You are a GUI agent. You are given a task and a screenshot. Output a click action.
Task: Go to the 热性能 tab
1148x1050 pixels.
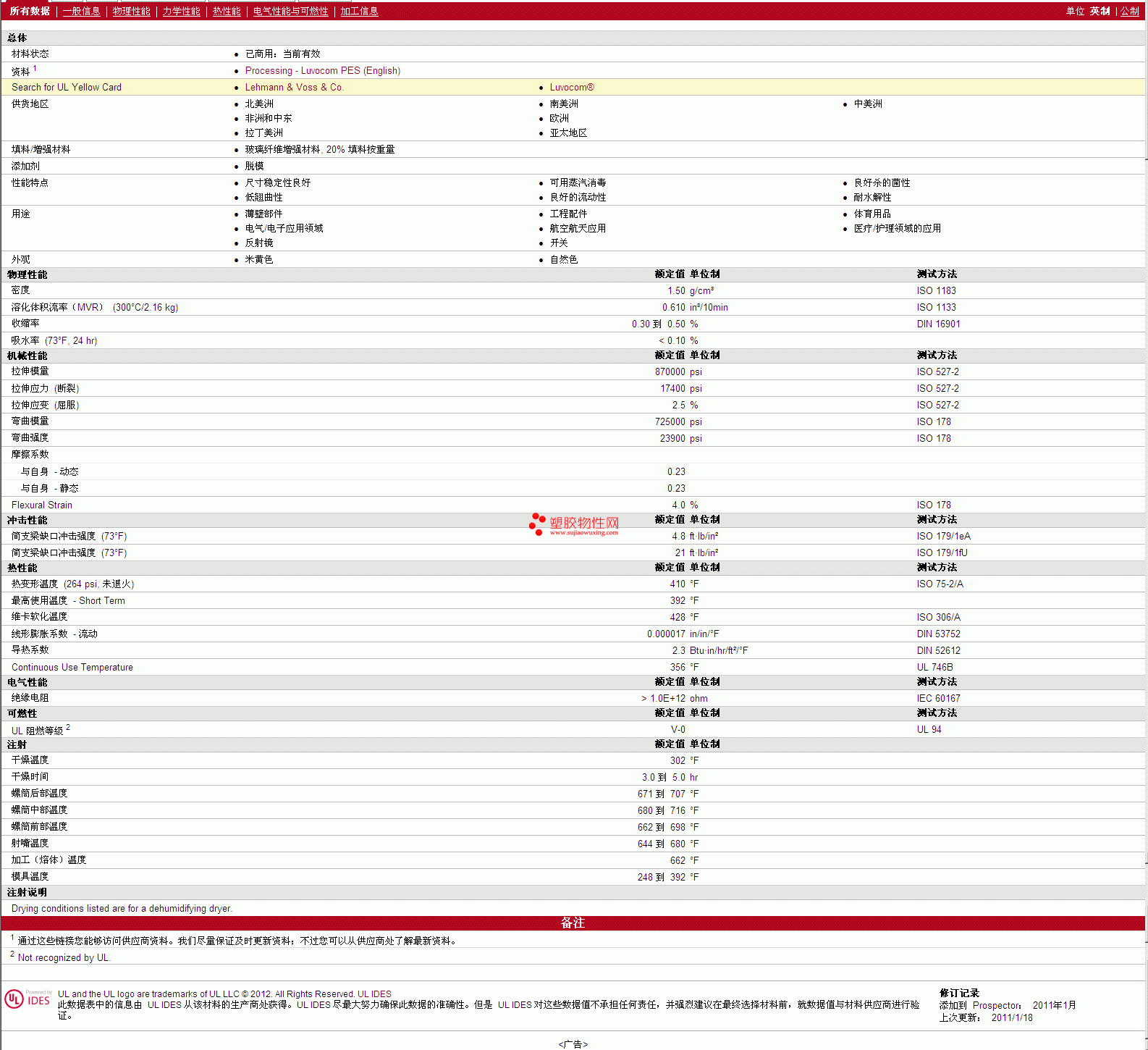pos(227,12)
